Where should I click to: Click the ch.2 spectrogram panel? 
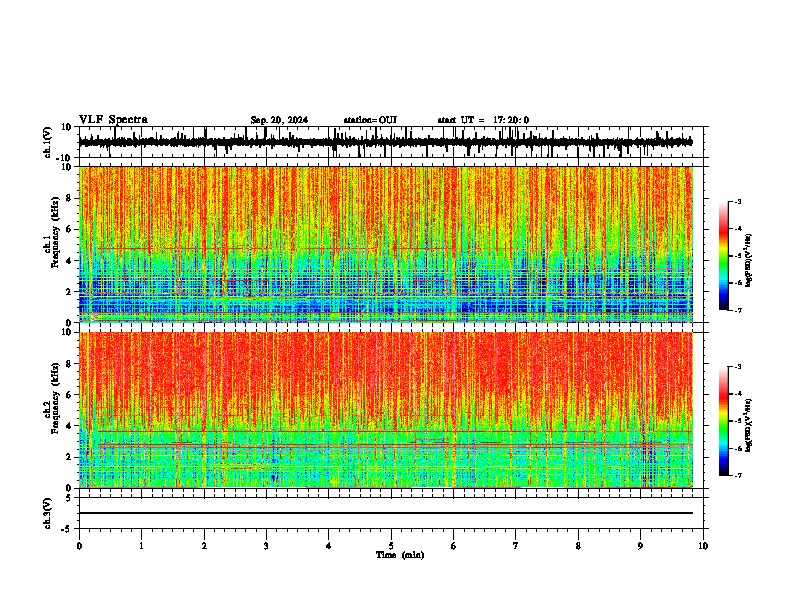point(386,410)
